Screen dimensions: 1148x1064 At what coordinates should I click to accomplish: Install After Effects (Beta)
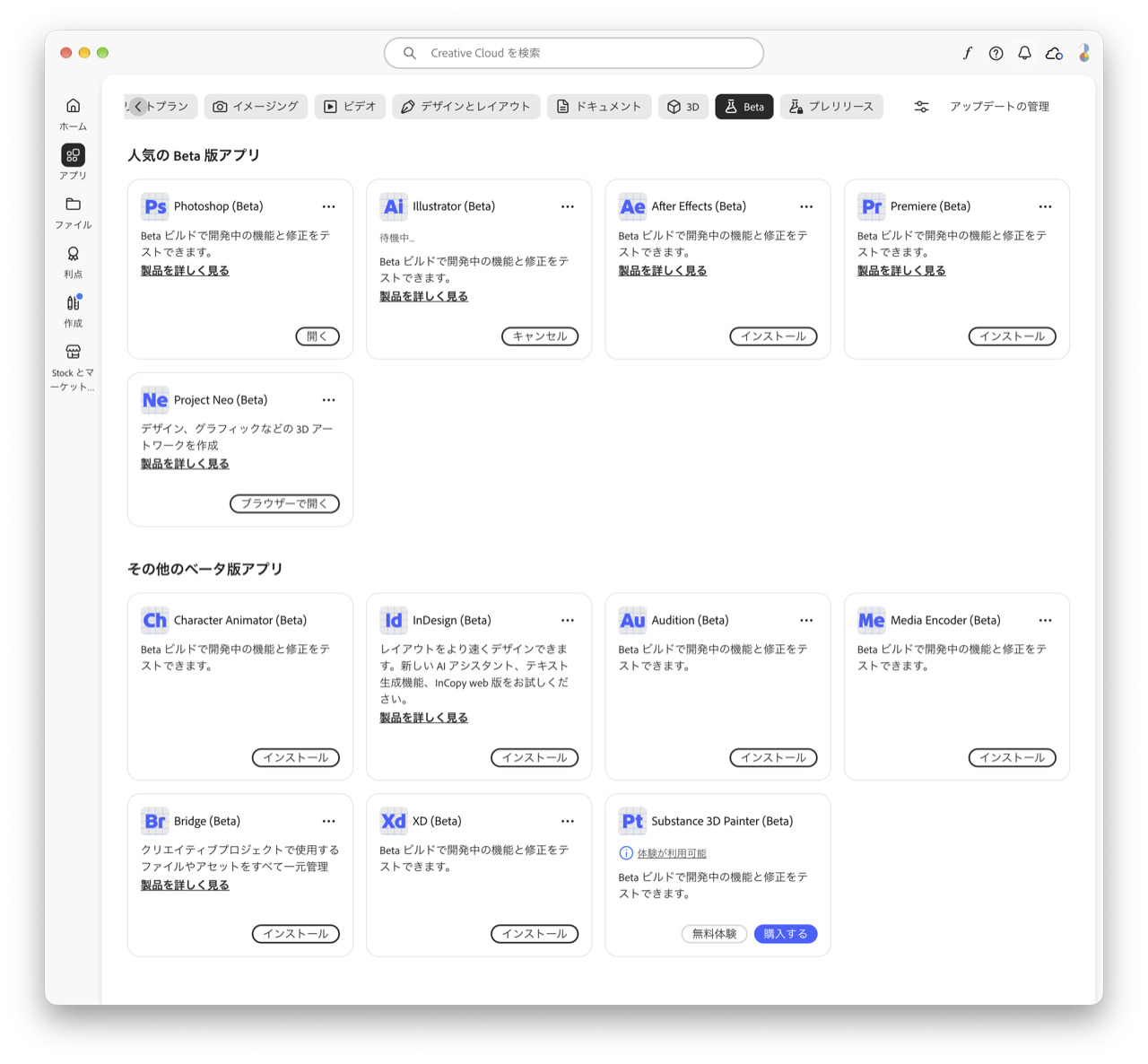[773, 336]
